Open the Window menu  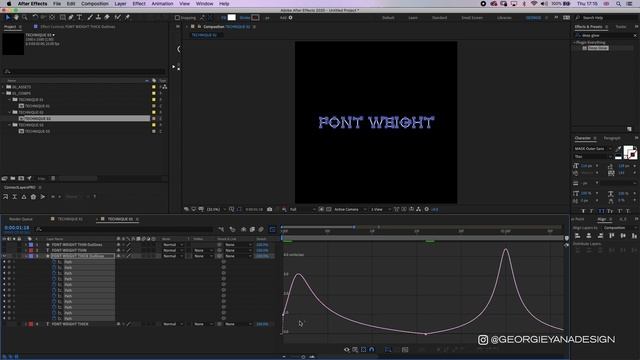point(204,4)
